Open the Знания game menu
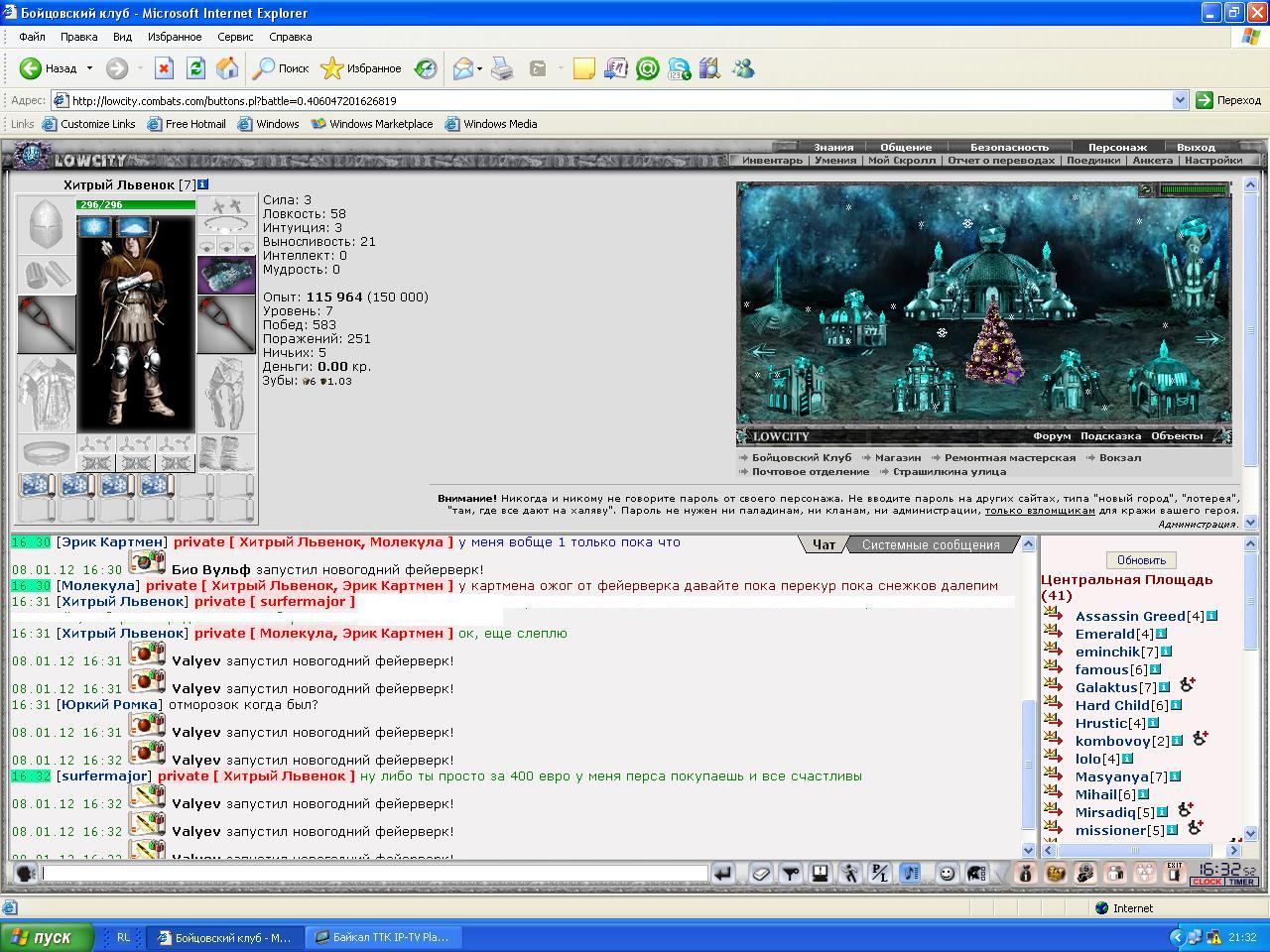The image size is (1270, 952). (833, 147)
